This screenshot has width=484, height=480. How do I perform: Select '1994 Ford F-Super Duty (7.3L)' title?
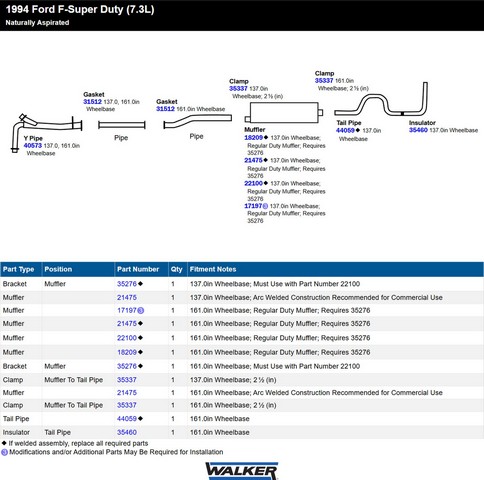[x=80, y=9]
